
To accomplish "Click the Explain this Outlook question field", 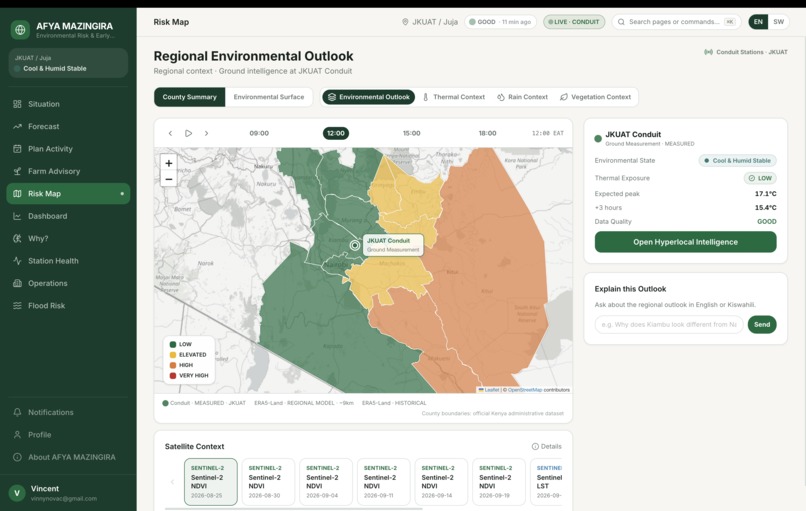I will [x=669, y=324].
